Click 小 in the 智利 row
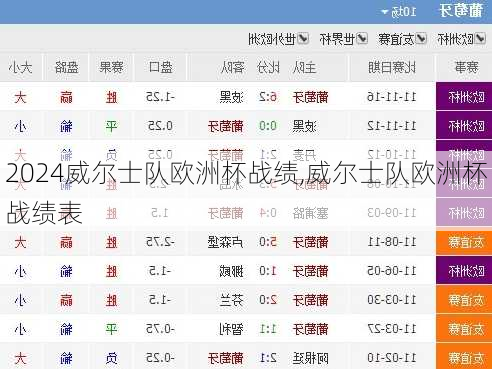Screen dimensions: 492x369 tap(20, 329)
